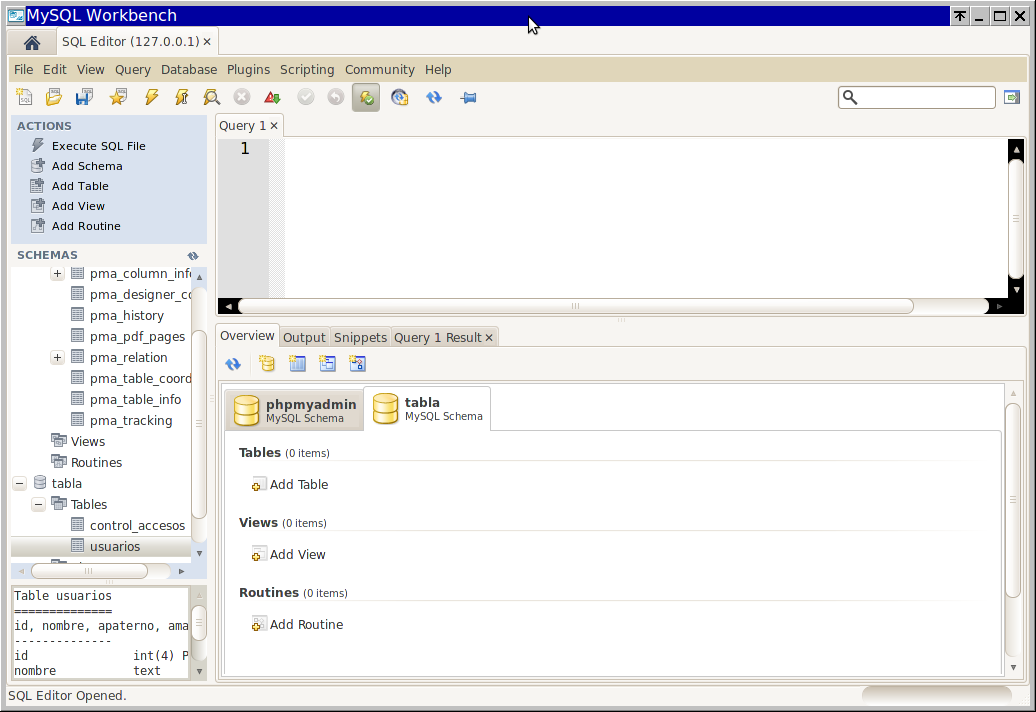Click Add Routine in Actions panel
Viewport: 1036px width, 712px height.
(86, 226)
